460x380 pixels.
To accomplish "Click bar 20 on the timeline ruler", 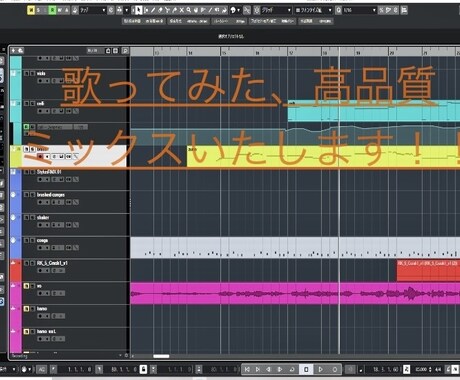I will click(x=392, y=52).
